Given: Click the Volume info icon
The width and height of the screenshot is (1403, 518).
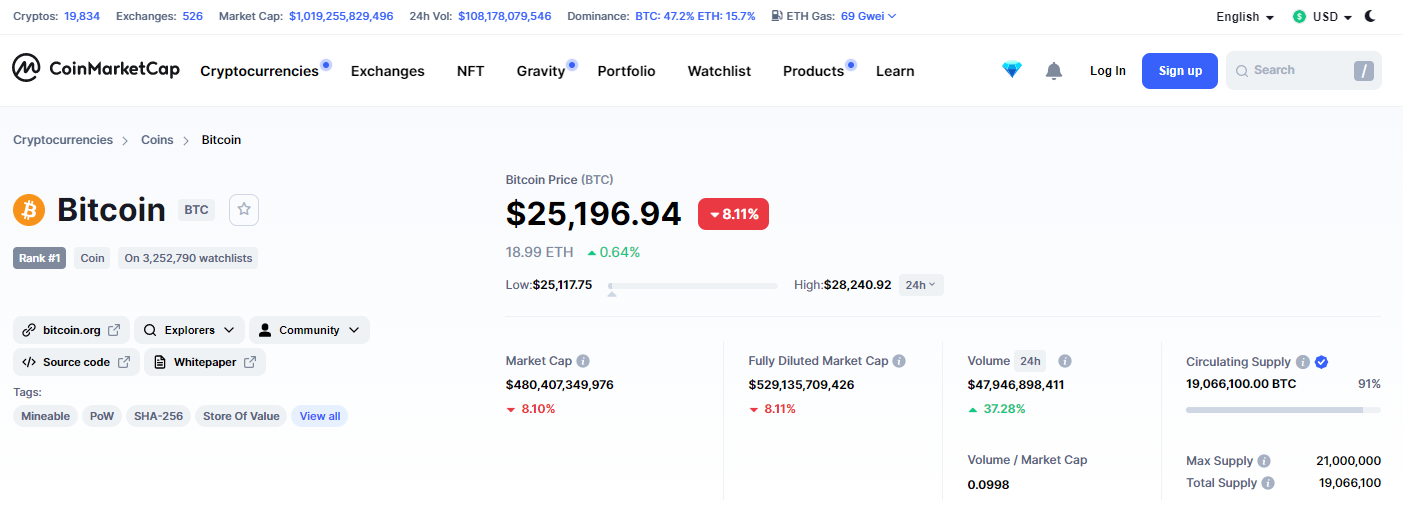Looking at the screenshot, I should (1065, 361).
